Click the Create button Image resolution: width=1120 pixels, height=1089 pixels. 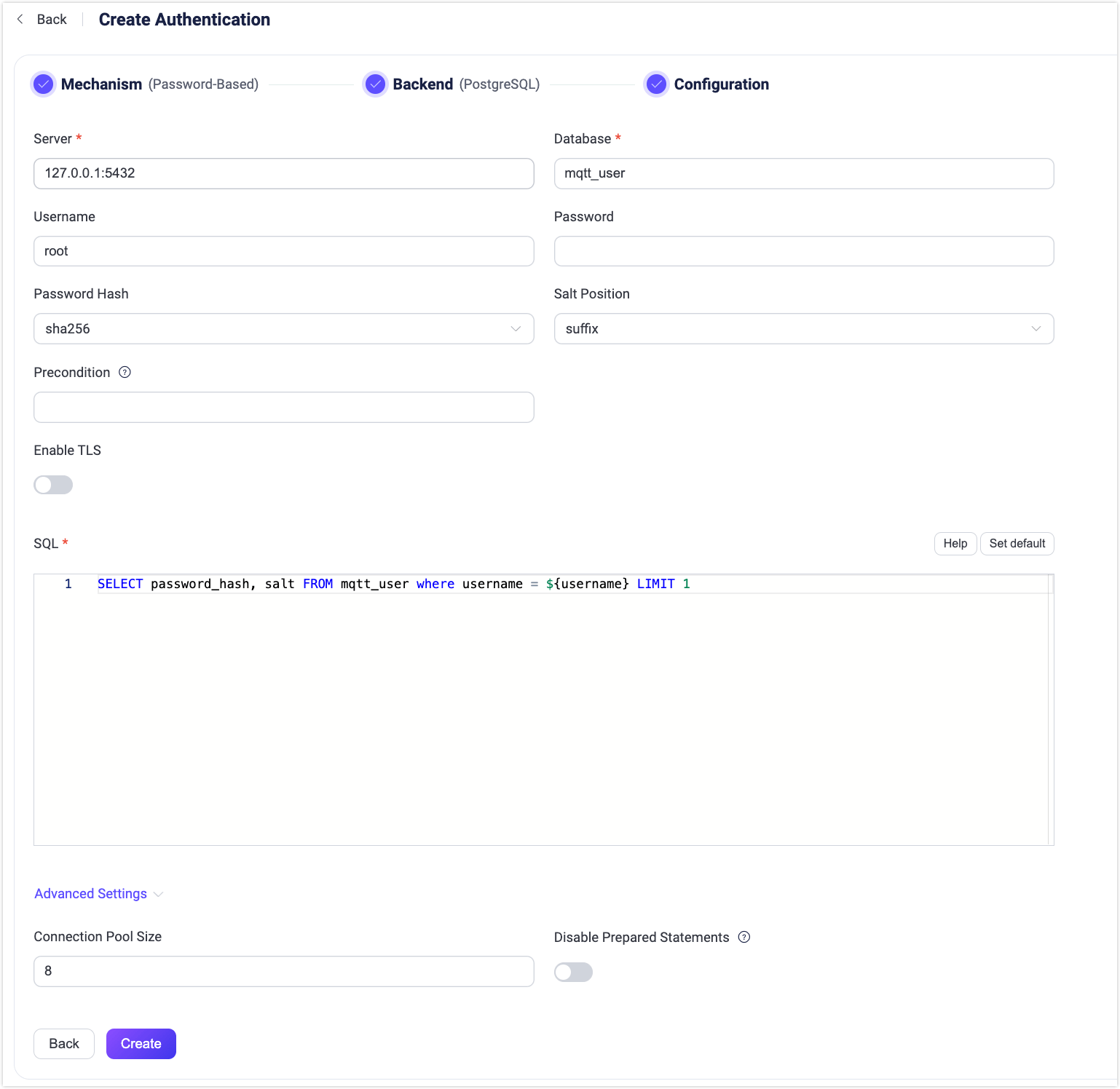tap(141, 1043)
